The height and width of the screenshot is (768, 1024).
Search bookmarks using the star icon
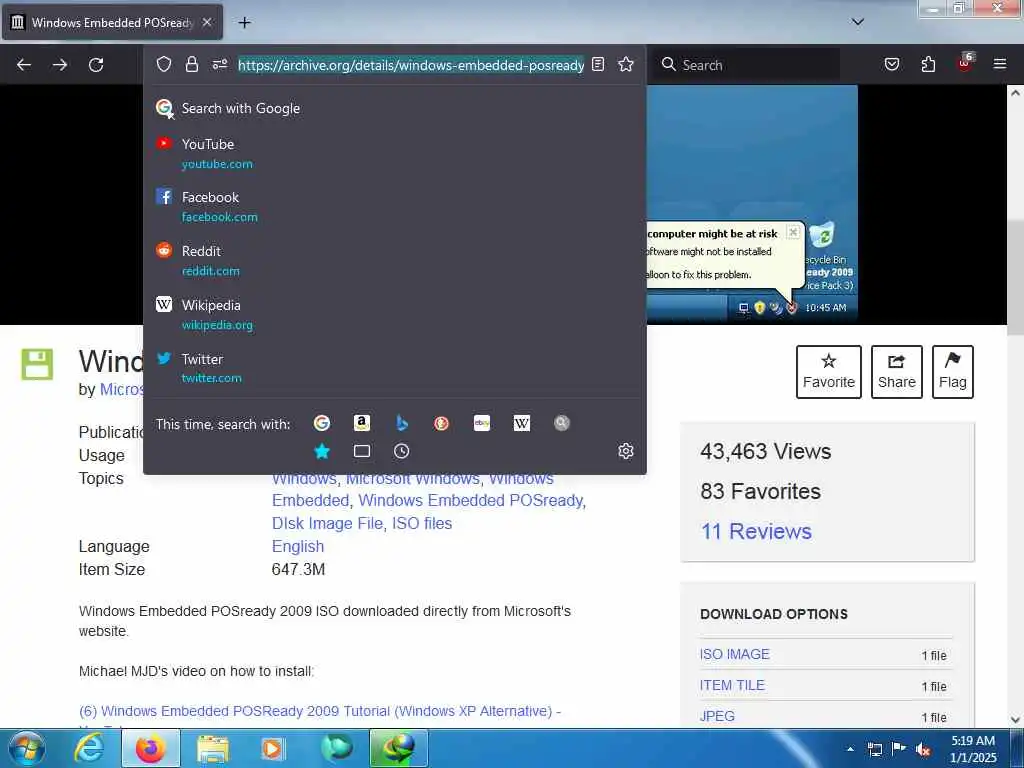pos(322,451)
